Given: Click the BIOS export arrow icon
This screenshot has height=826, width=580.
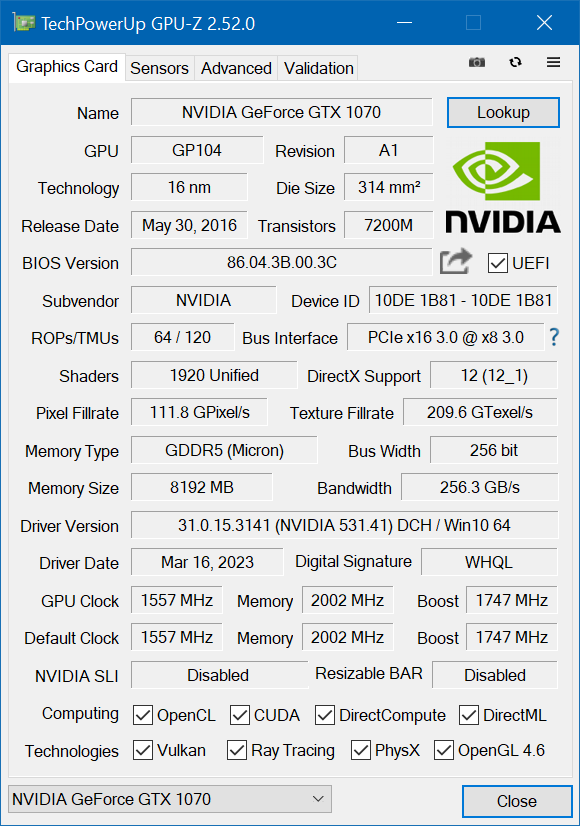Looking at the screenshot, I should click(455, 260).
